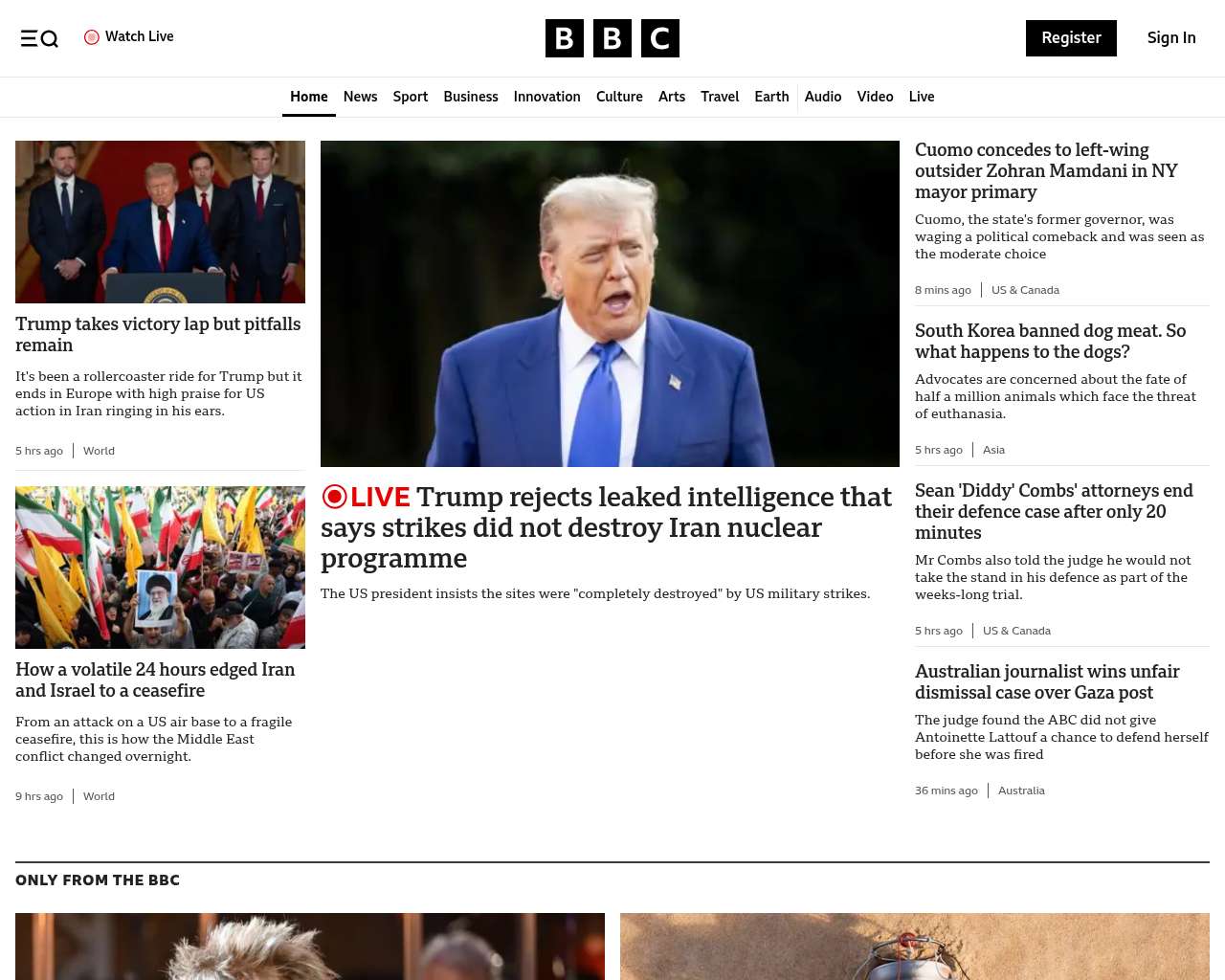Click the Australia category tag

click(1021, 791)
